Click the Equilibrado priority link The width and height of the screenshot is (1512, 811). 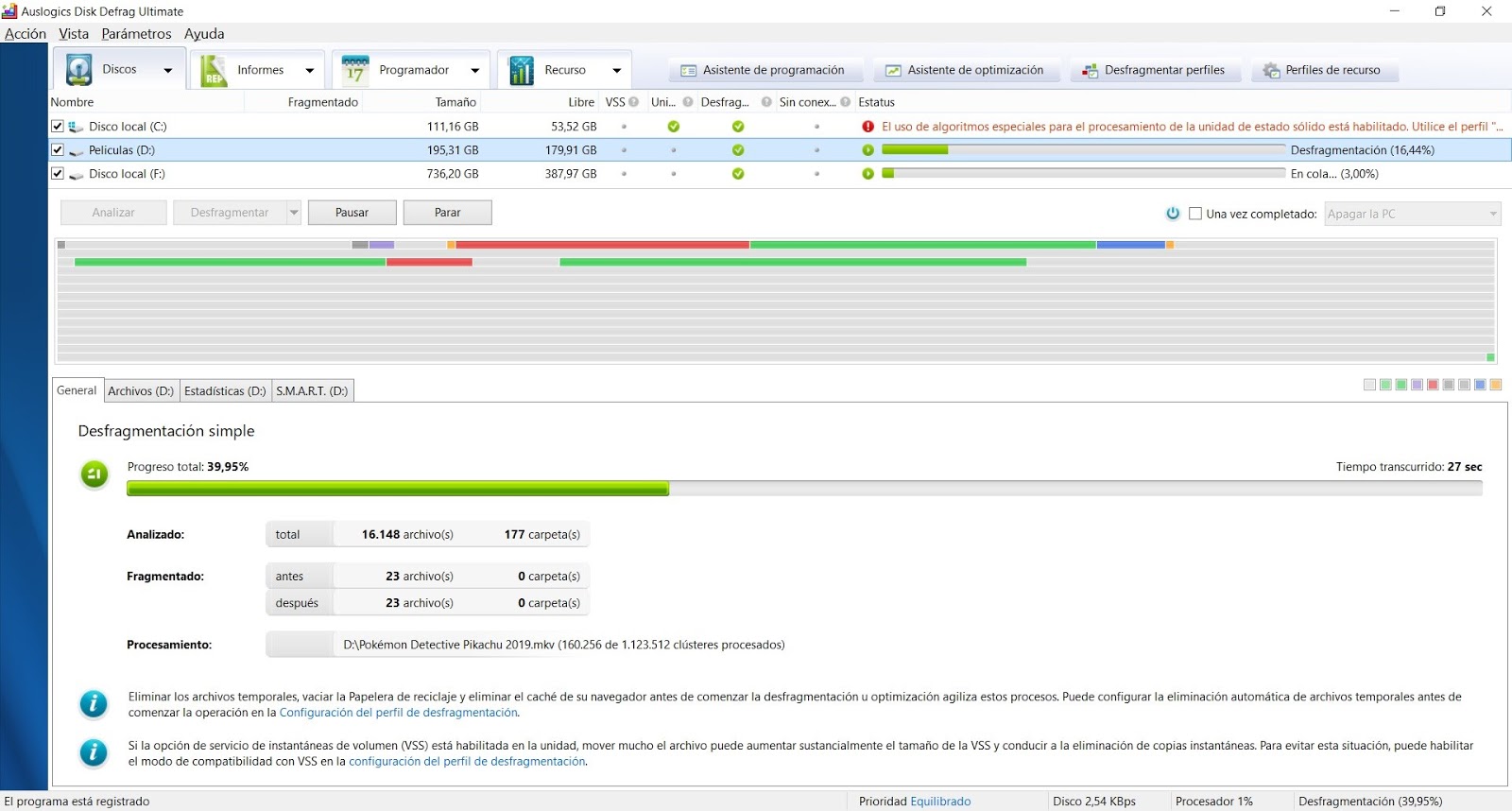click(x=940, y=802)
